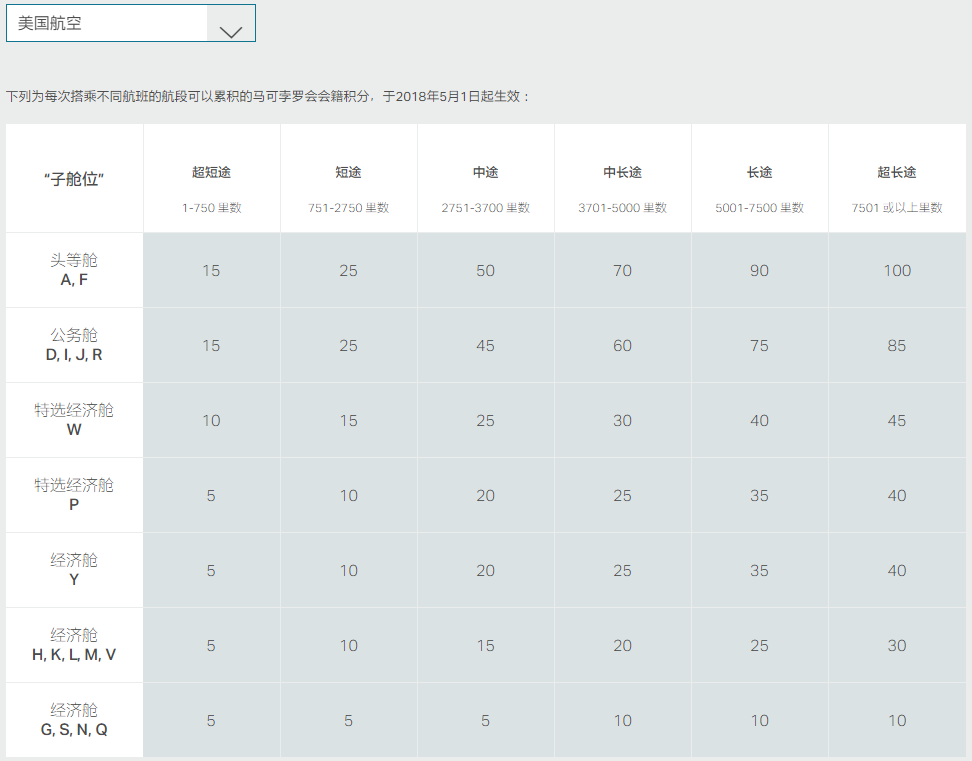Open the 美国航空 airline dropdown
The image size is (972, 761).
[130, 23]
